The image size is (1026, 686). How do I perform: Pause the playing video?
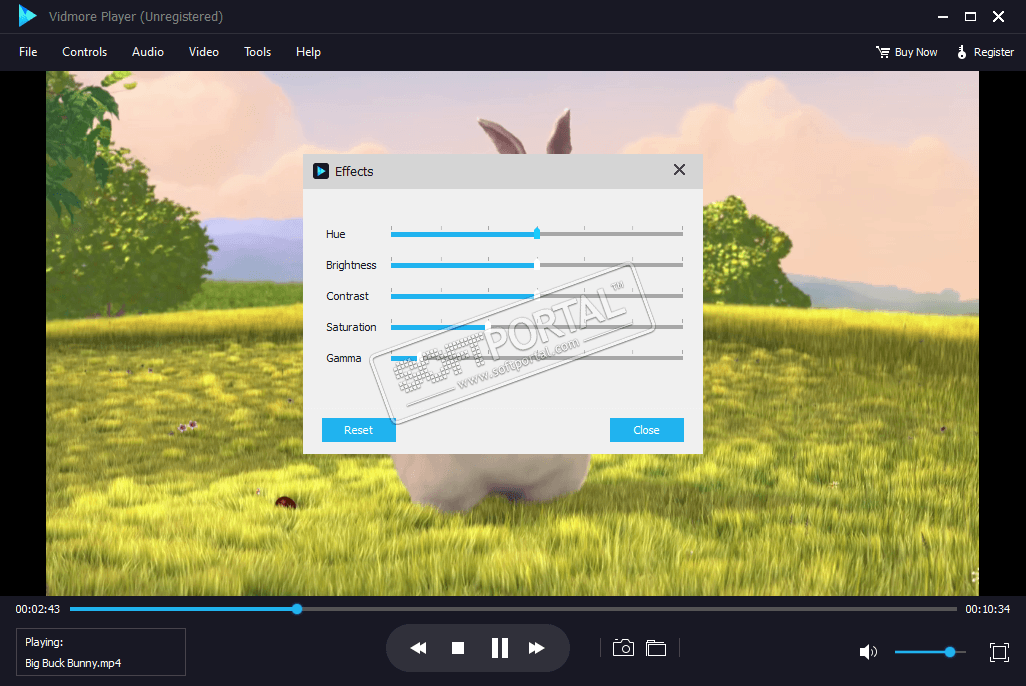tap(499, 648)
